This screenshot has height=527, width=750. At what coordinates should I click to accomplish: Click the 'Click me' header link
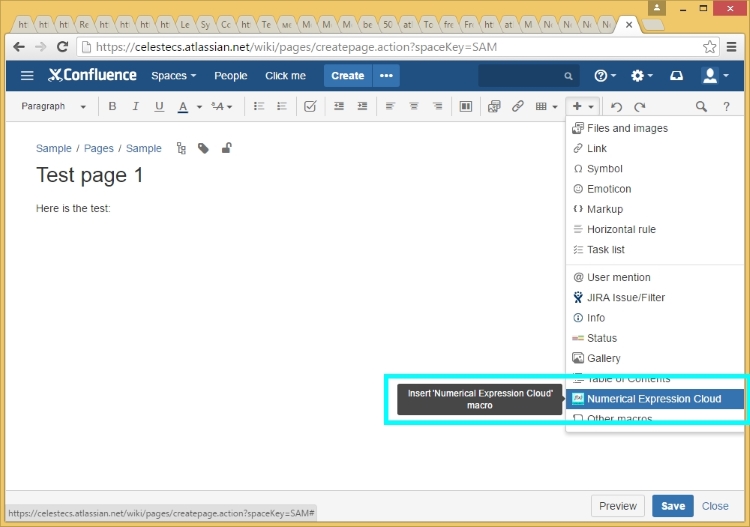[x=286, y=76]
